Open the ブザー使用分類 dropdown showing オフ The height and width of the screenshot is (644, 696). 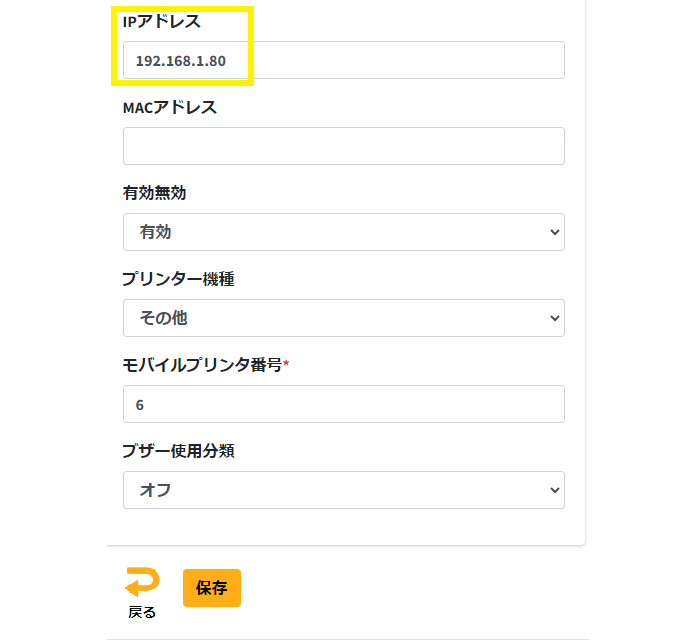(x=343, y=490)
